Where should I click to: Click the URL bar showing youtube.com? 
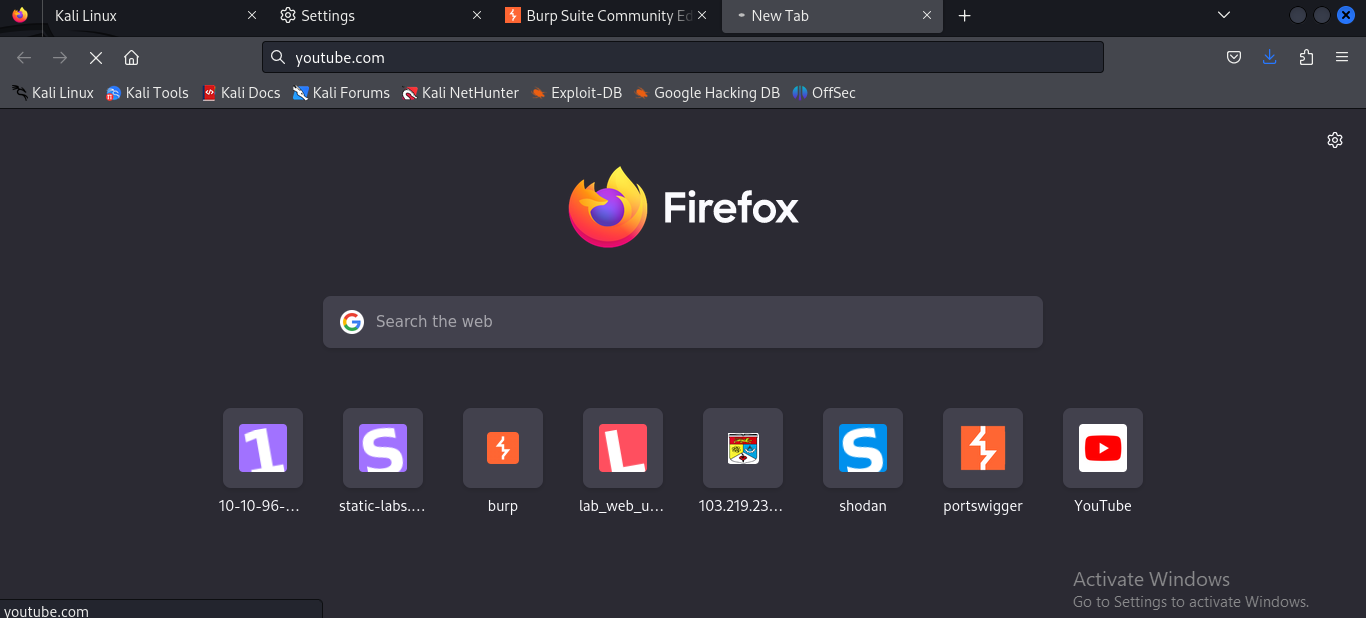pos(683,58)
